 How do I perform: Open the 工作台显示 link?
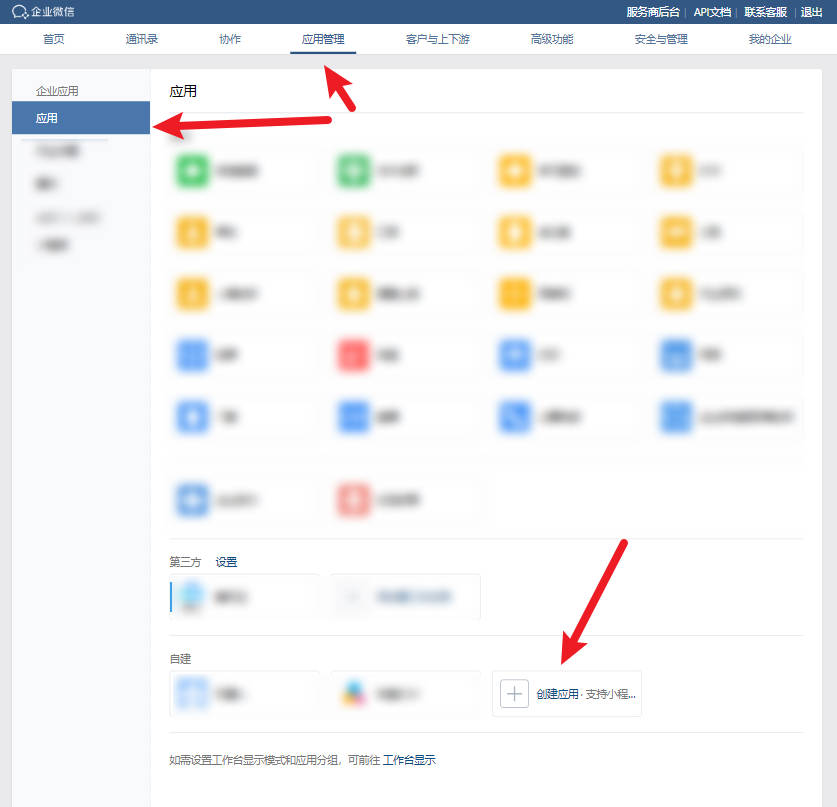point(409,759)
